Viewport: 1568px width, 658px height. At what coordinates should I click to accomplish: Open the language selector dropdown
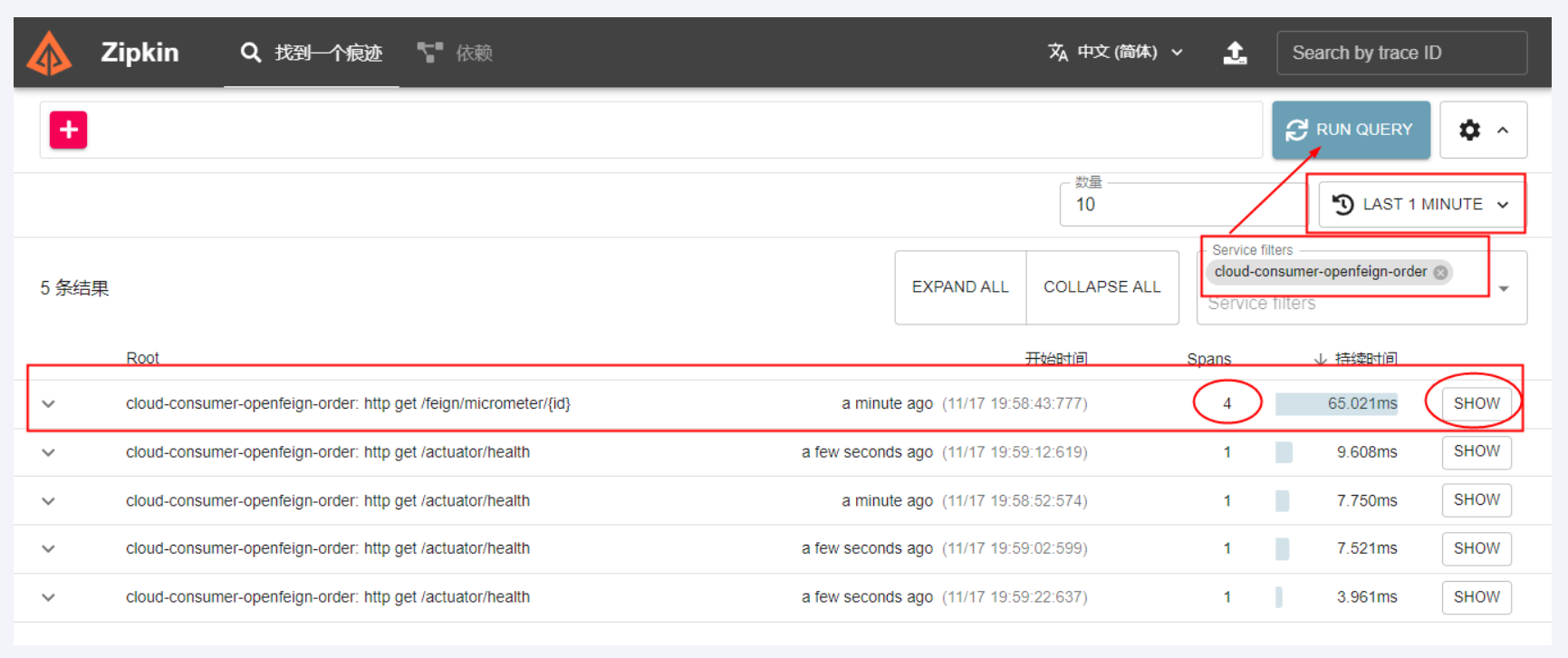1115,53
